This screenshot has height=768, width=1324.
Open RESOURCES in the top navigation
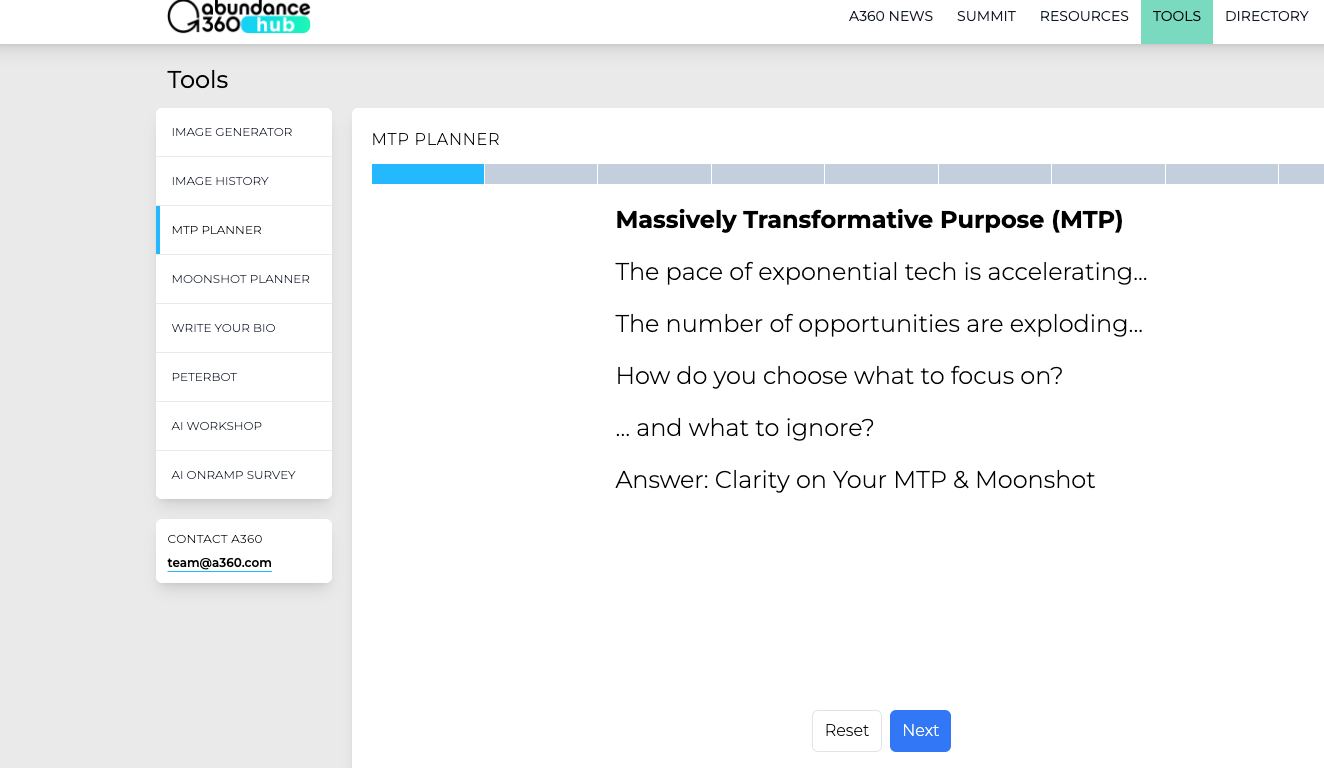(x=1084, y=16)
